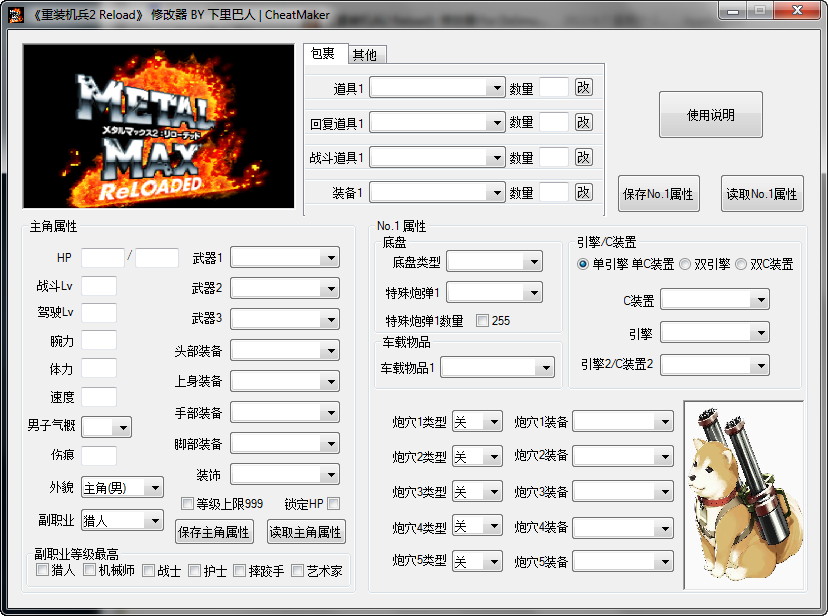Open the 底盘类型 combo box

pyautogui.click(x=532, y=262)
